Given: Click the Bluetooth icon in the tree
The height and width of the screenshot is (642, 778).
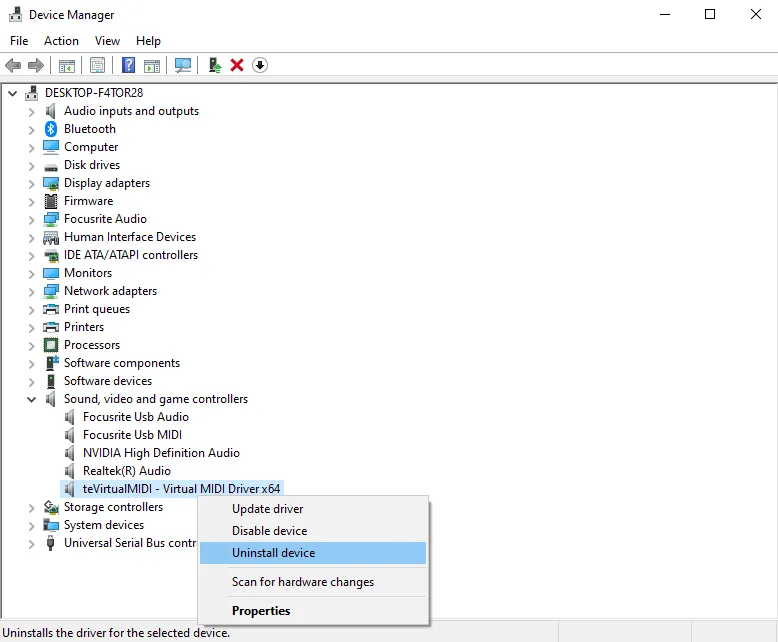Looking at the screenshot, I should (x=51, y=129).
